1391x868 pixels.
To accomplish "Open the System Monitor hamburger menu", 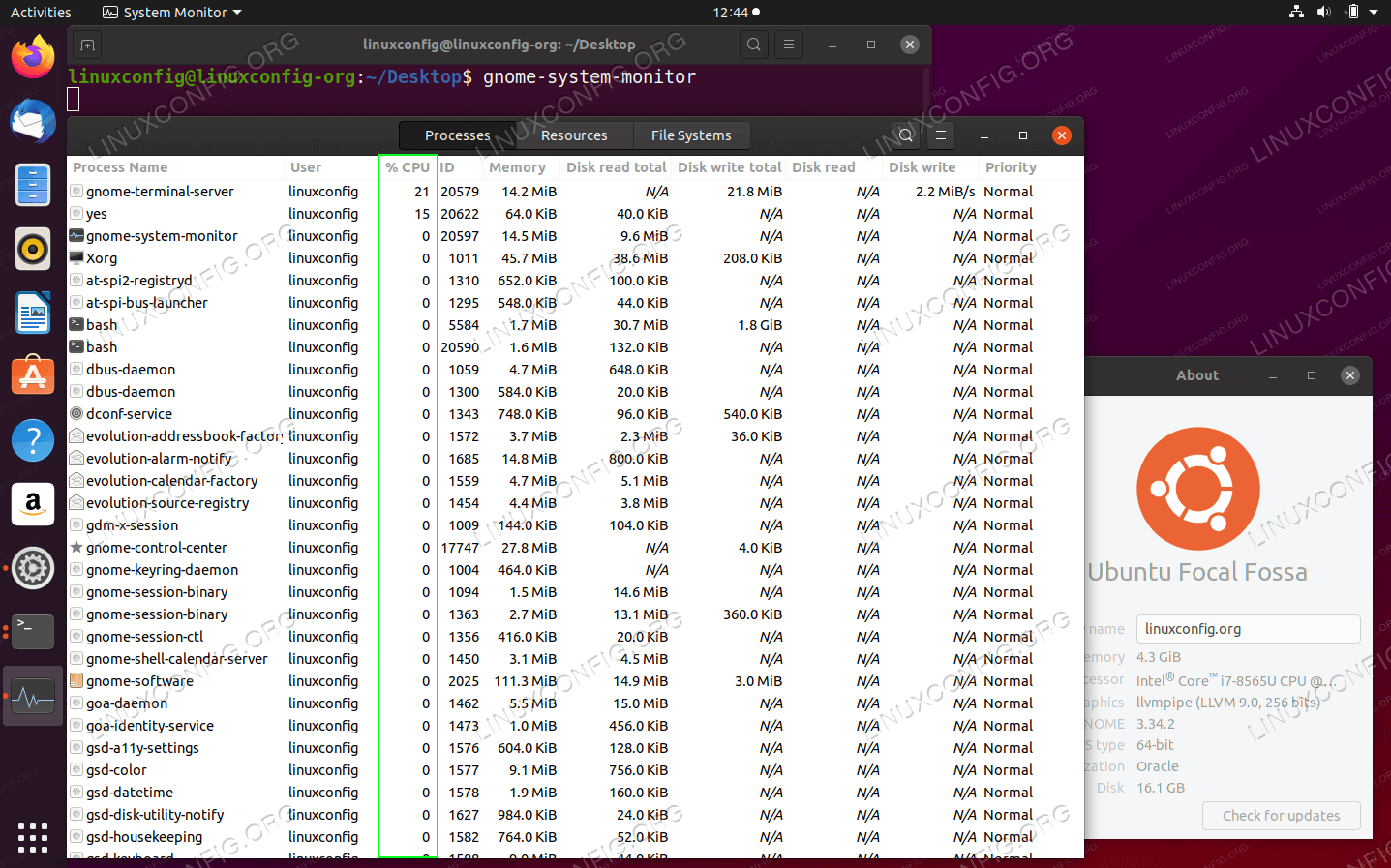I will click(940, 135).
